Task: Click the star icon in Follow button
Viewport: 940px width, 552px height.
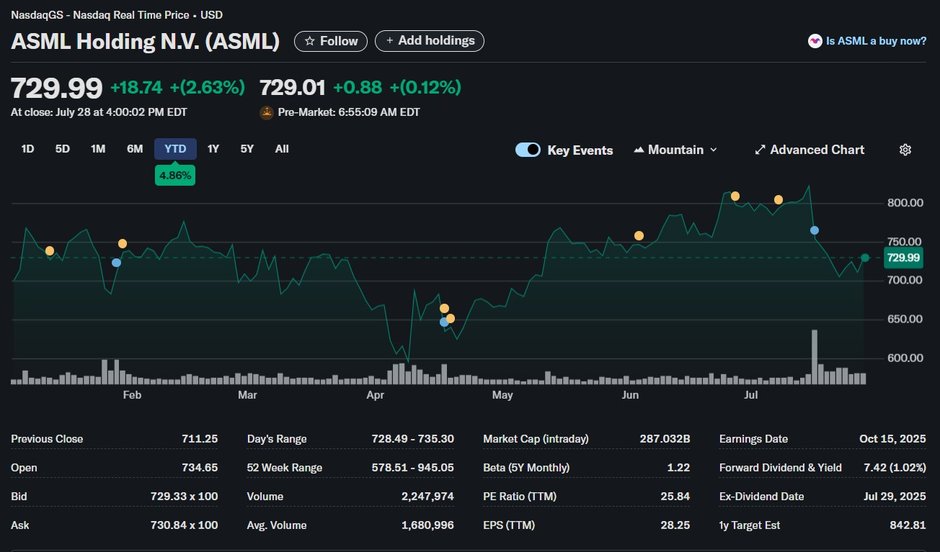Action: tap(309, 41)
